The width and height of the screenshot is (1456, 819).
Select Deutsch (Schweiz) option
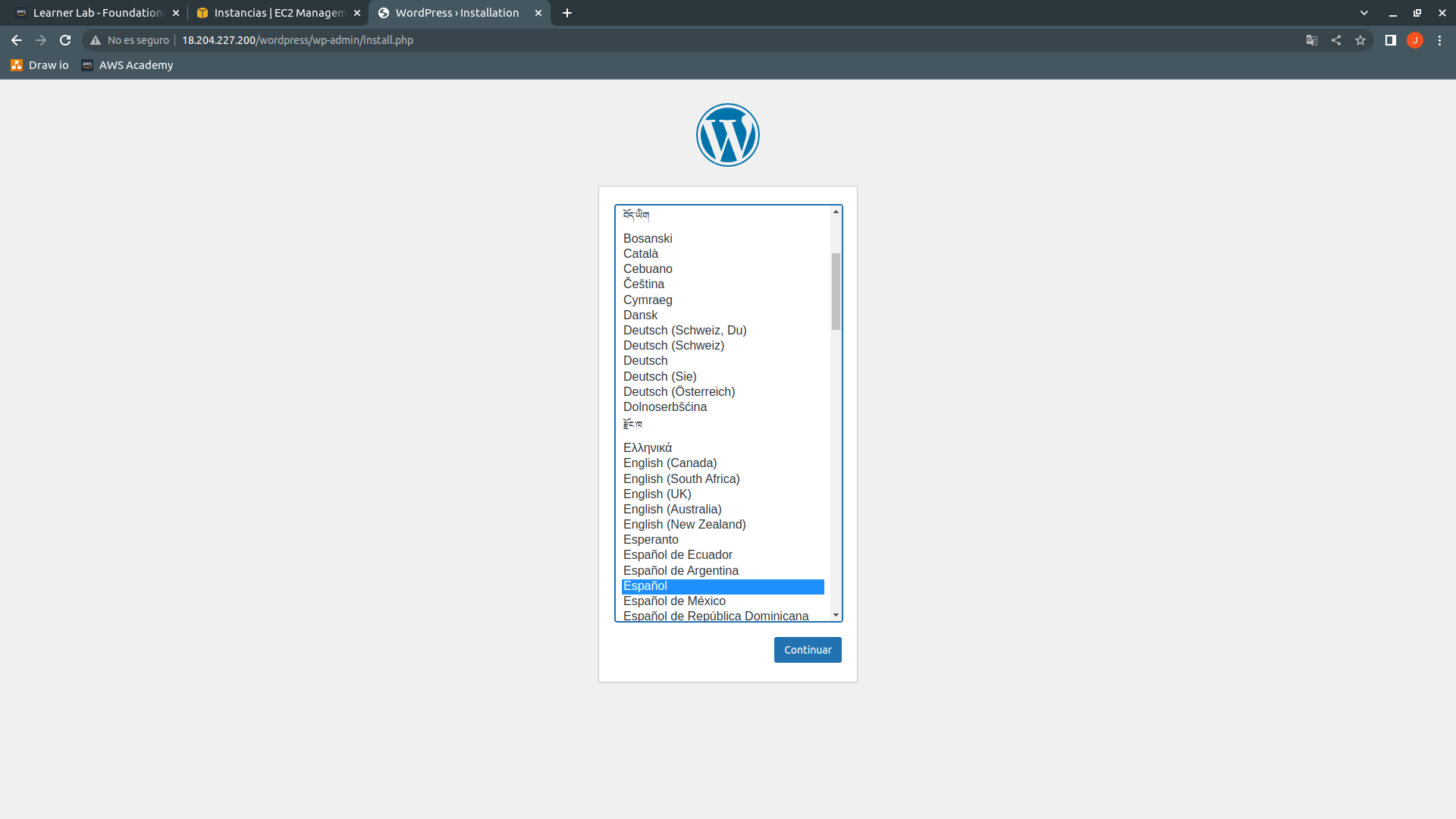[723, 345]
